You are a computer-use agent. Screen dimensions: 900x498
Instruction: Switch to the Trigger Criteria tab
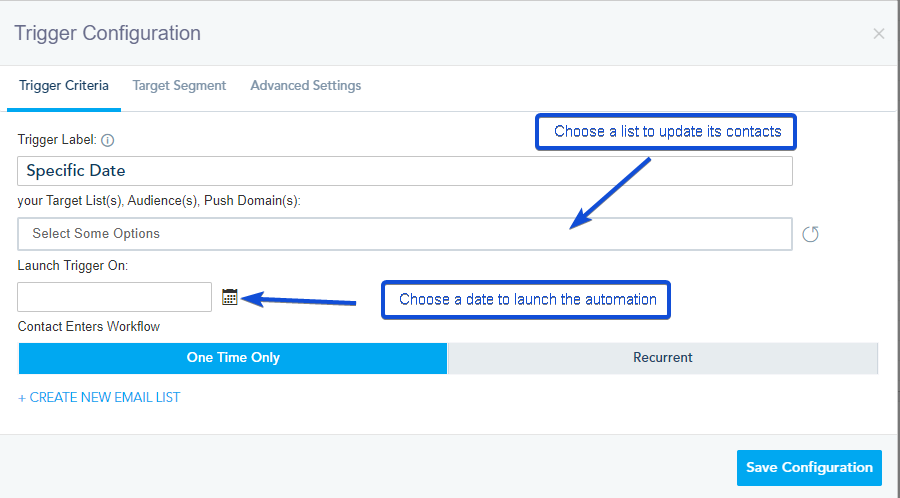pyautogui.click(x=64, y=85)
